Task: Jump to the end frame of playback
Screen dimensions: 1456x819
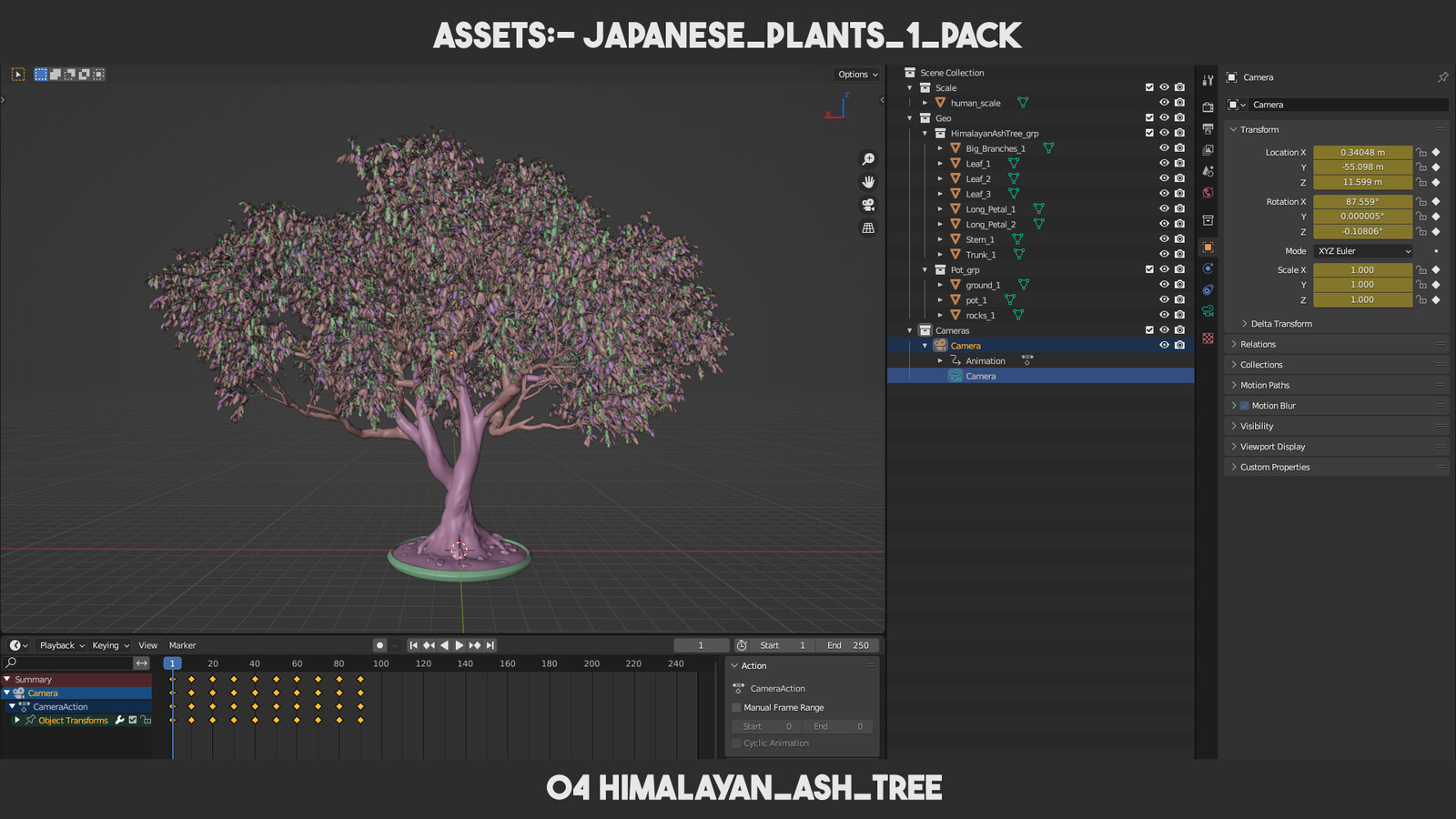Action: (x=490, y=645)
